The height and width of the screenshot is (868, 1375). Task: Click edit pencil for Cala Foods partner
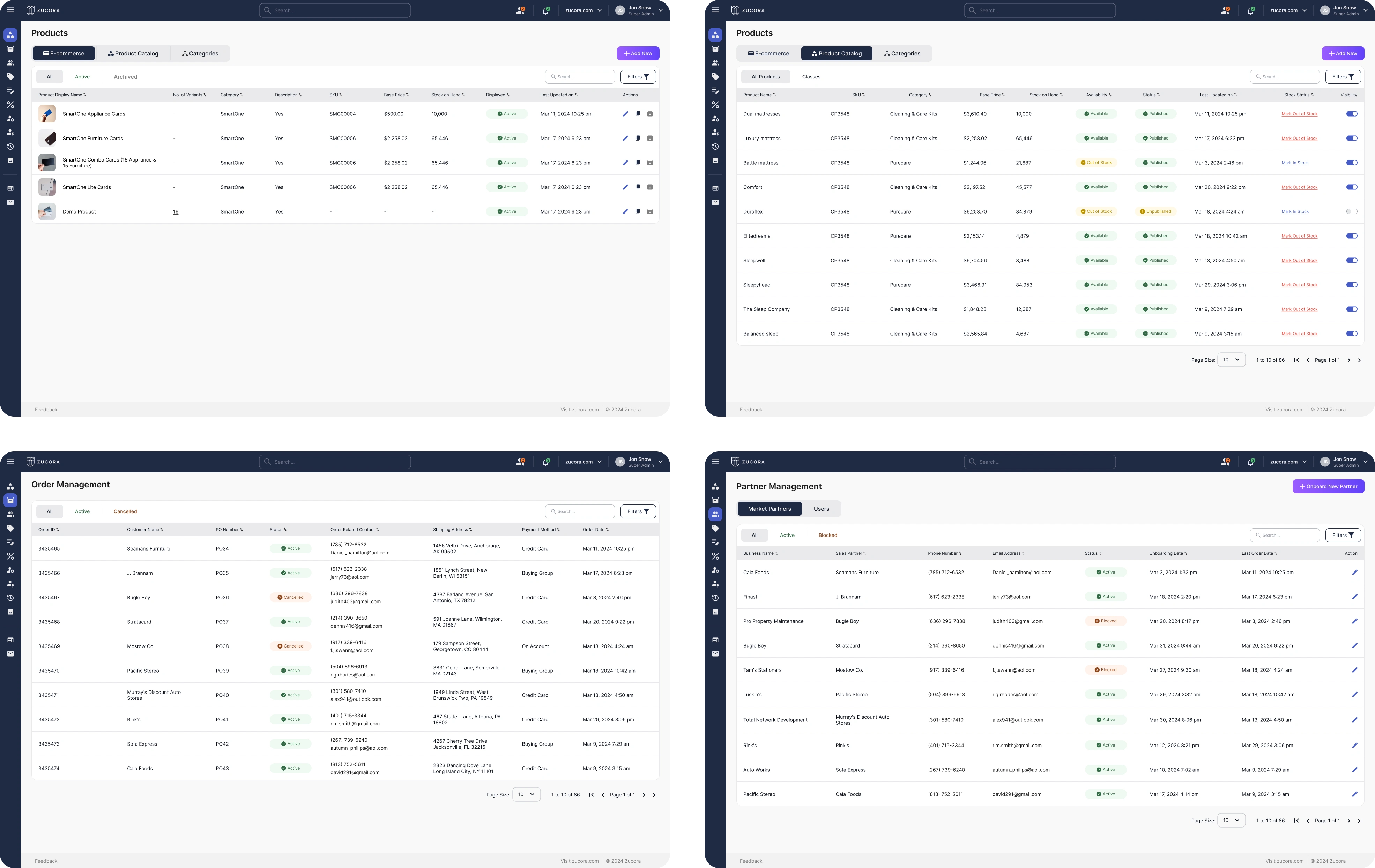[1354, 573]
